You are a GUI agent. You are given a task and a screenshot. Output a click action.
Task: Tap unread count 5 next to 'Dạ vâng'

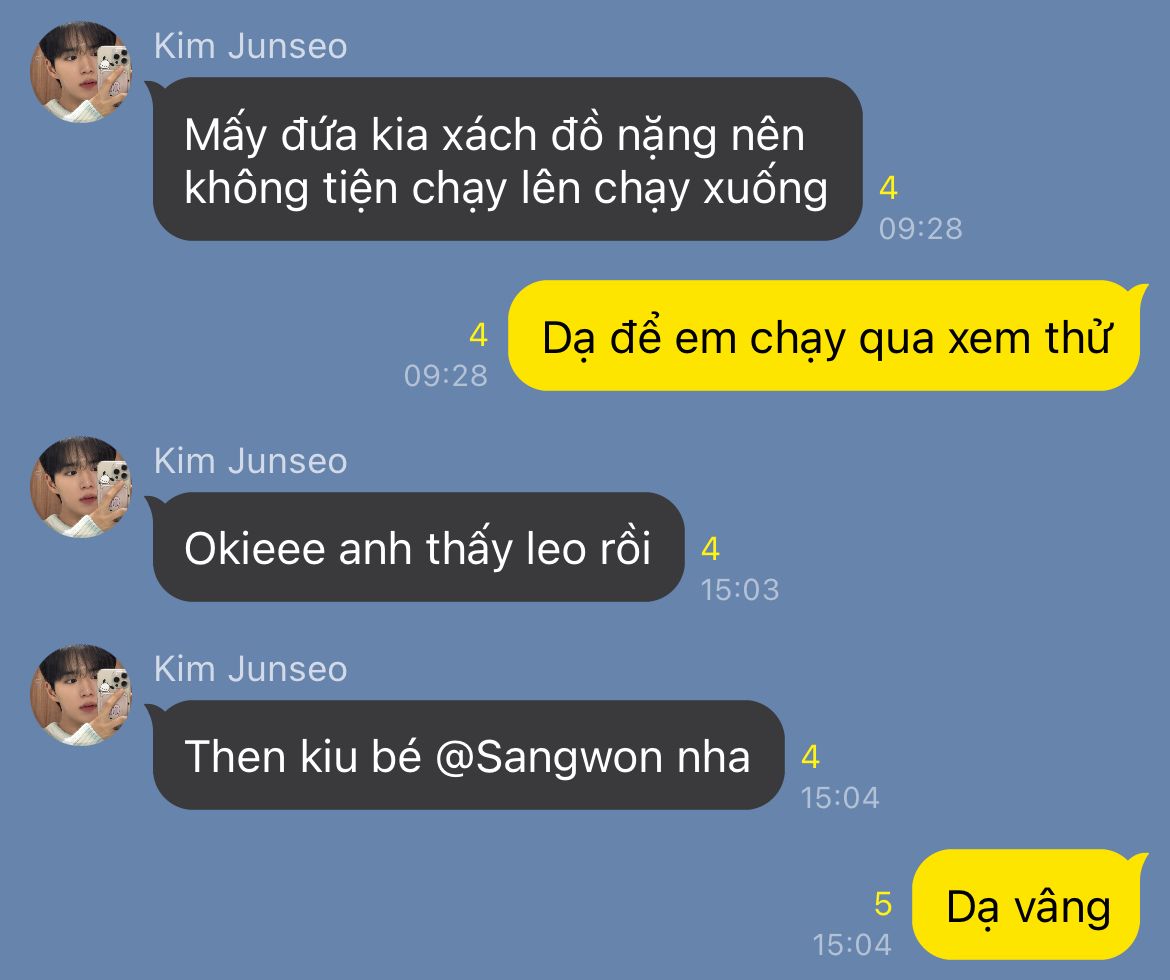tap(883, 904)
